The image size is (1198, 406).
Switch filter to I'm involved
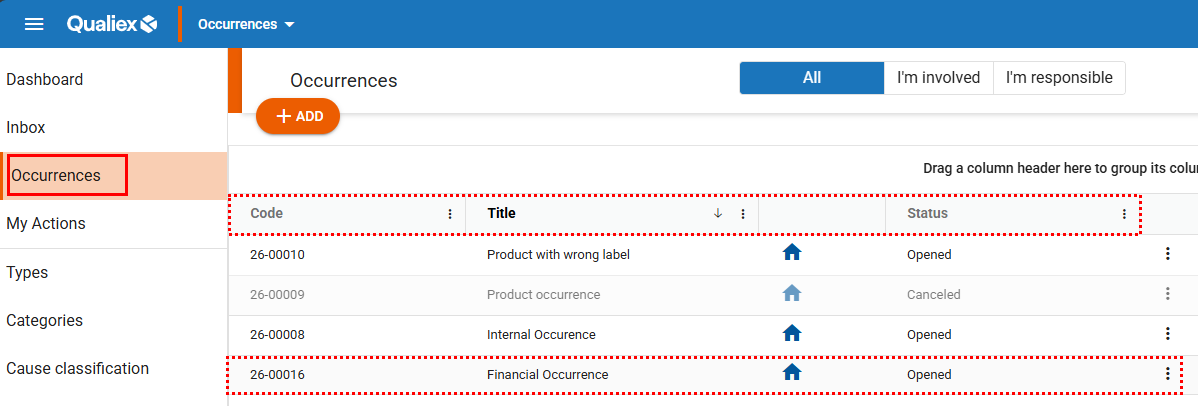[938, 78]
